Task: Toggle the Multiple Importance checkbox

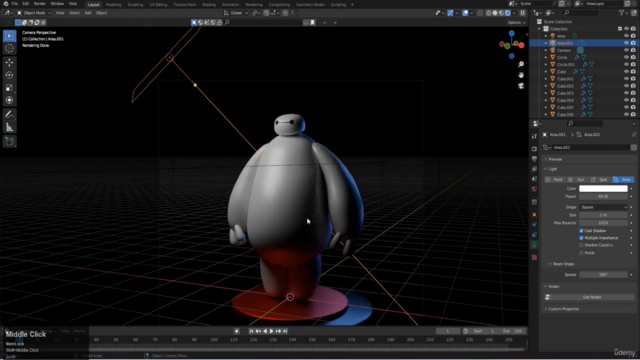Action: [x=581, y=238]
